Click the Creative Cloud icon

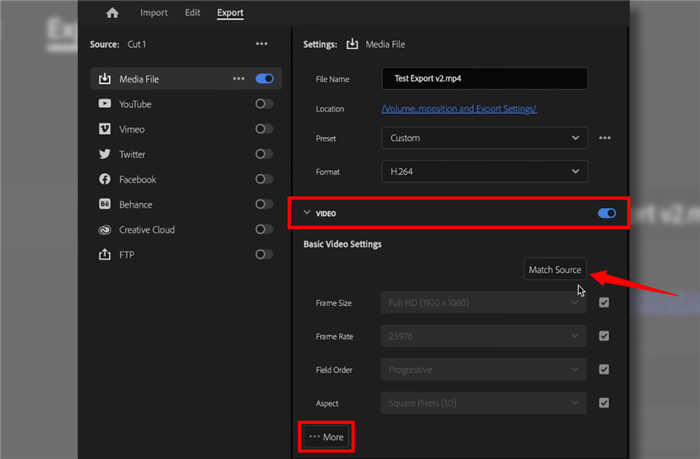104,230
